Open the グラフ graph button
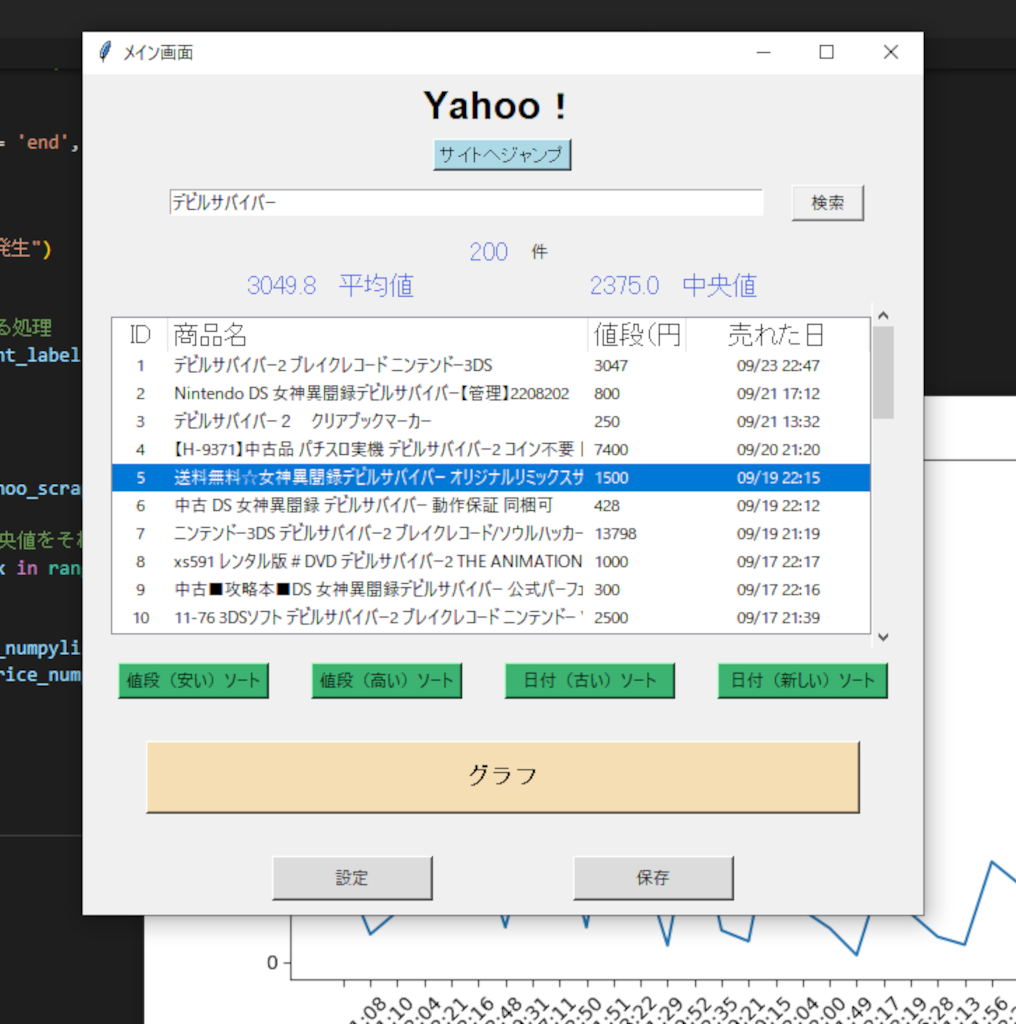 pos(503,776)
